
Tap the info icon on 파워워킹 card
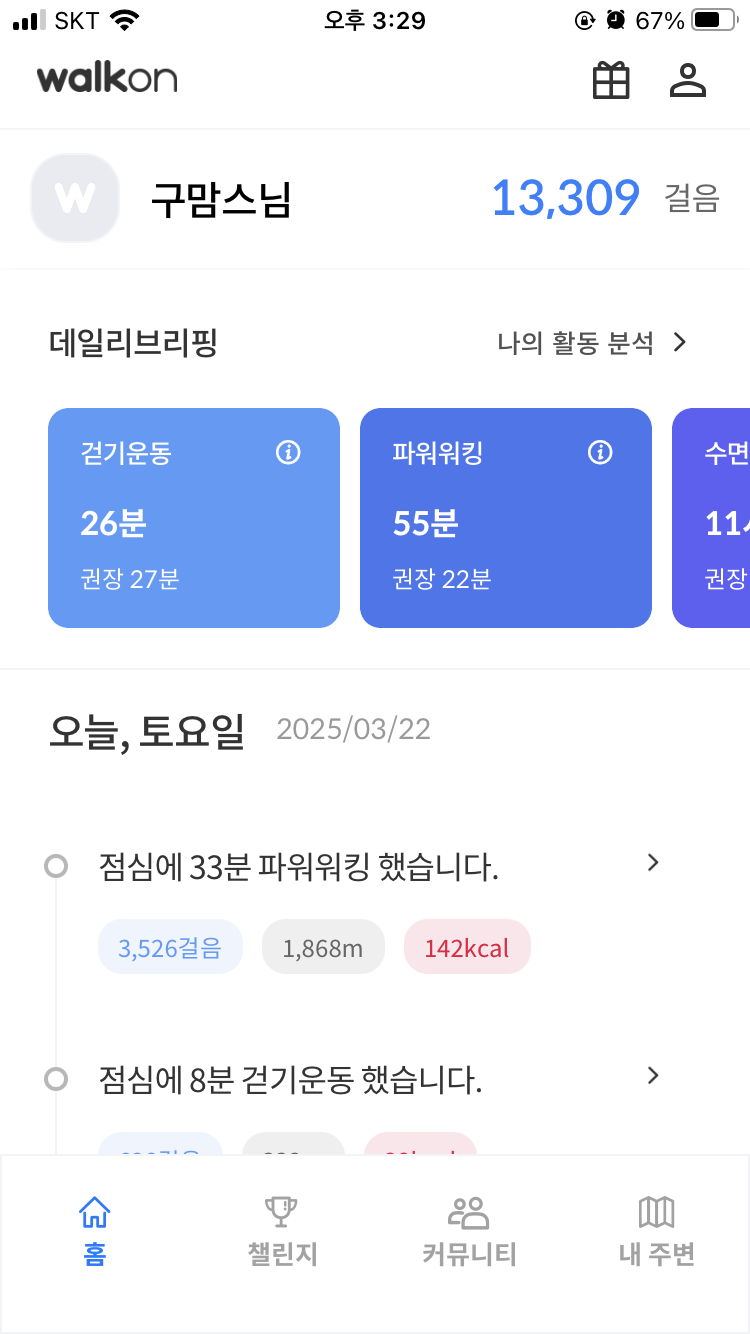point(600,453)
